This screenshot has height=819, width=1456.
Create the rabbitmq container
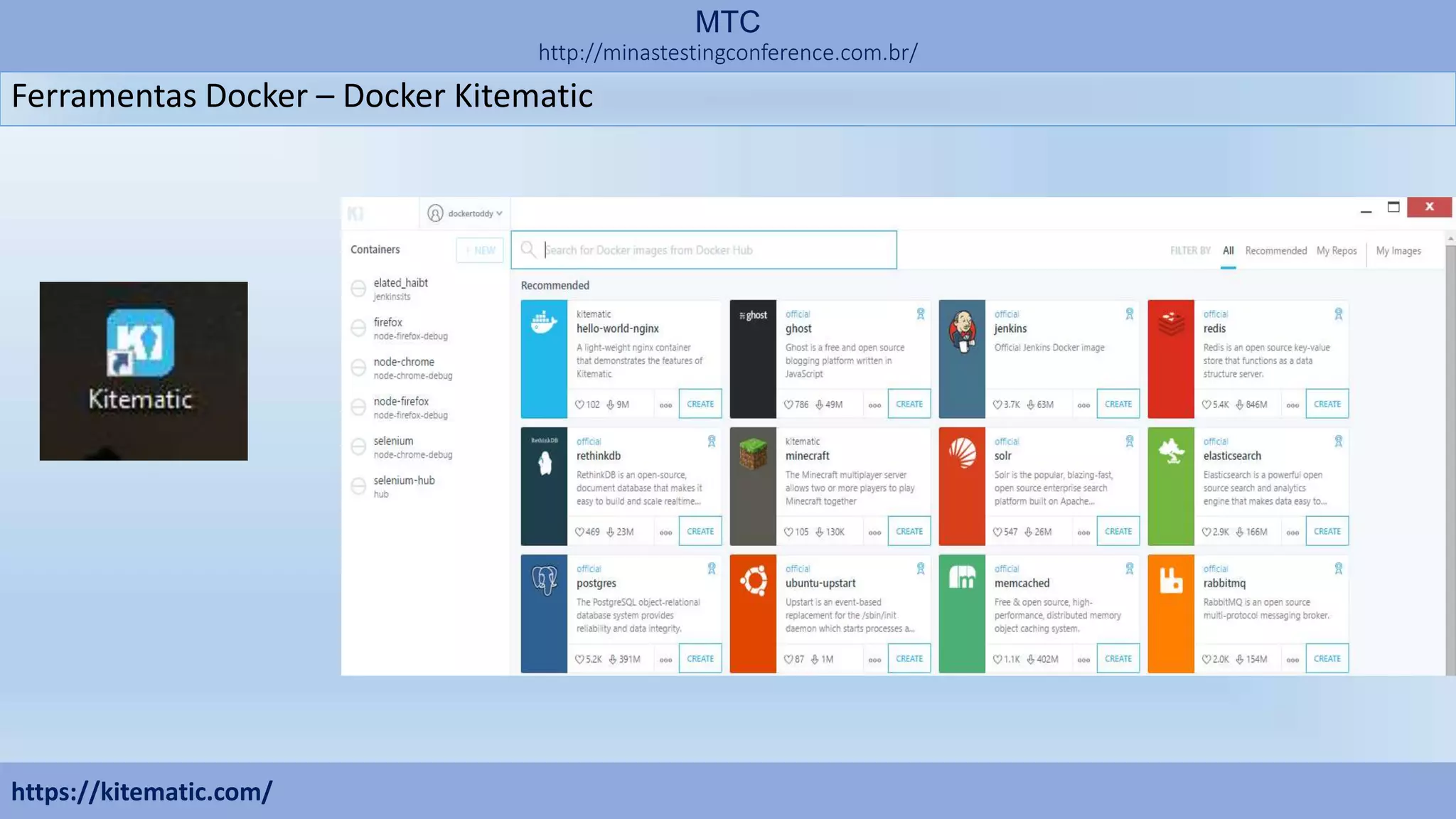tap(1327, 658)
